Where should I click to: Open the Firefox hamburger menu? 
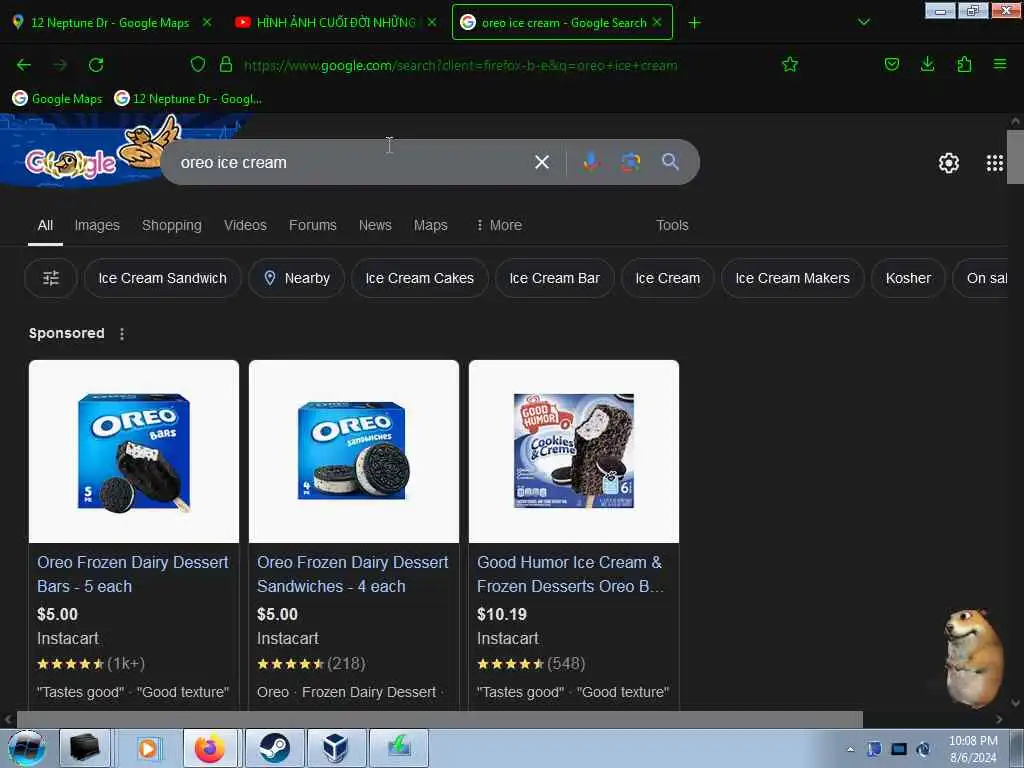point(1000,64)
